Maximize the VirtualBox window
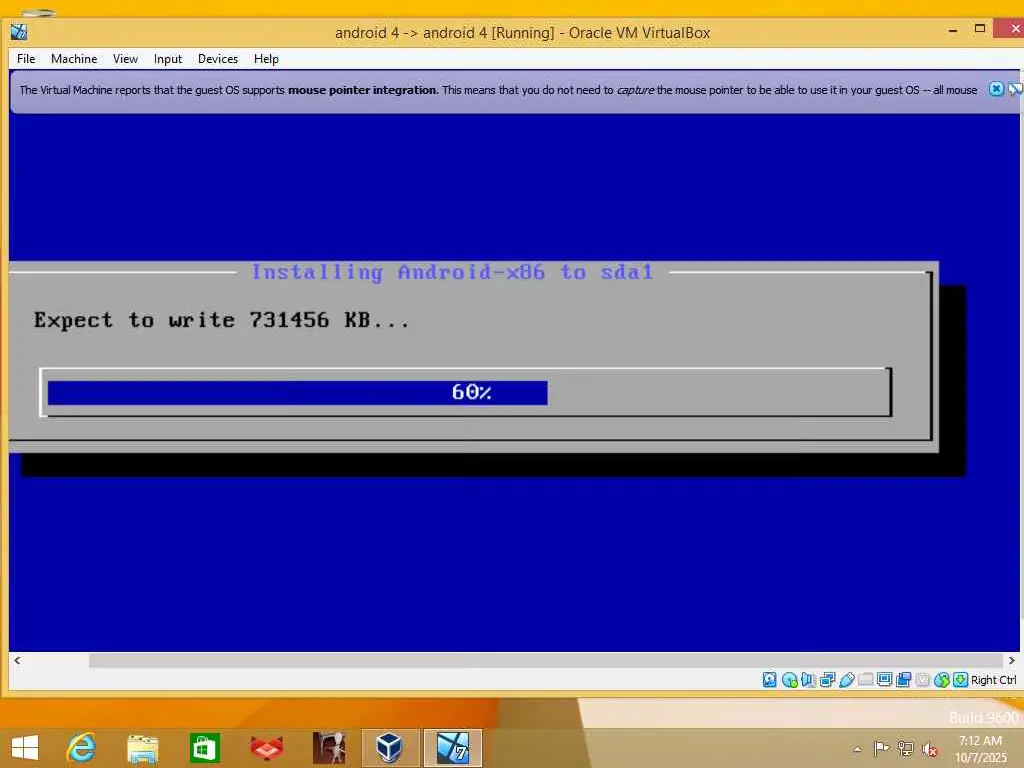 (980, 29)
